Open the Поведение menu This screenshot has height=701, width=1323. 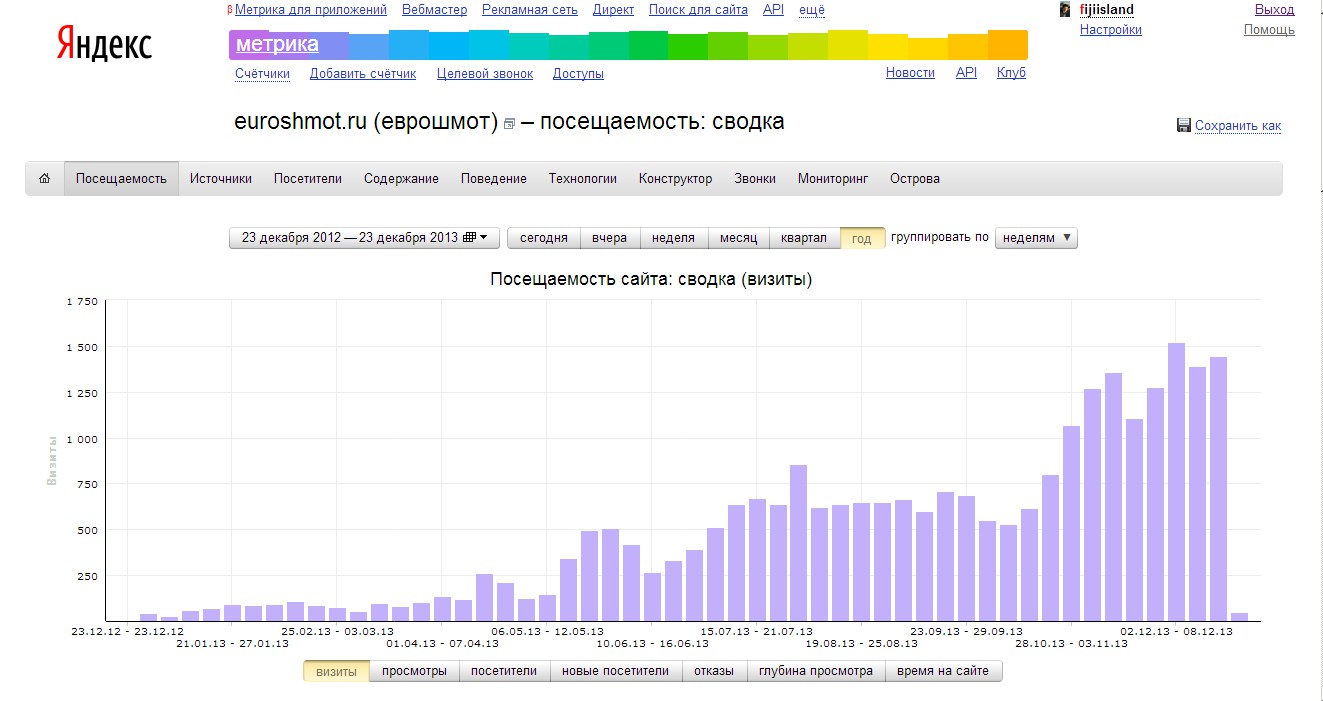click(x=494, y=179)
